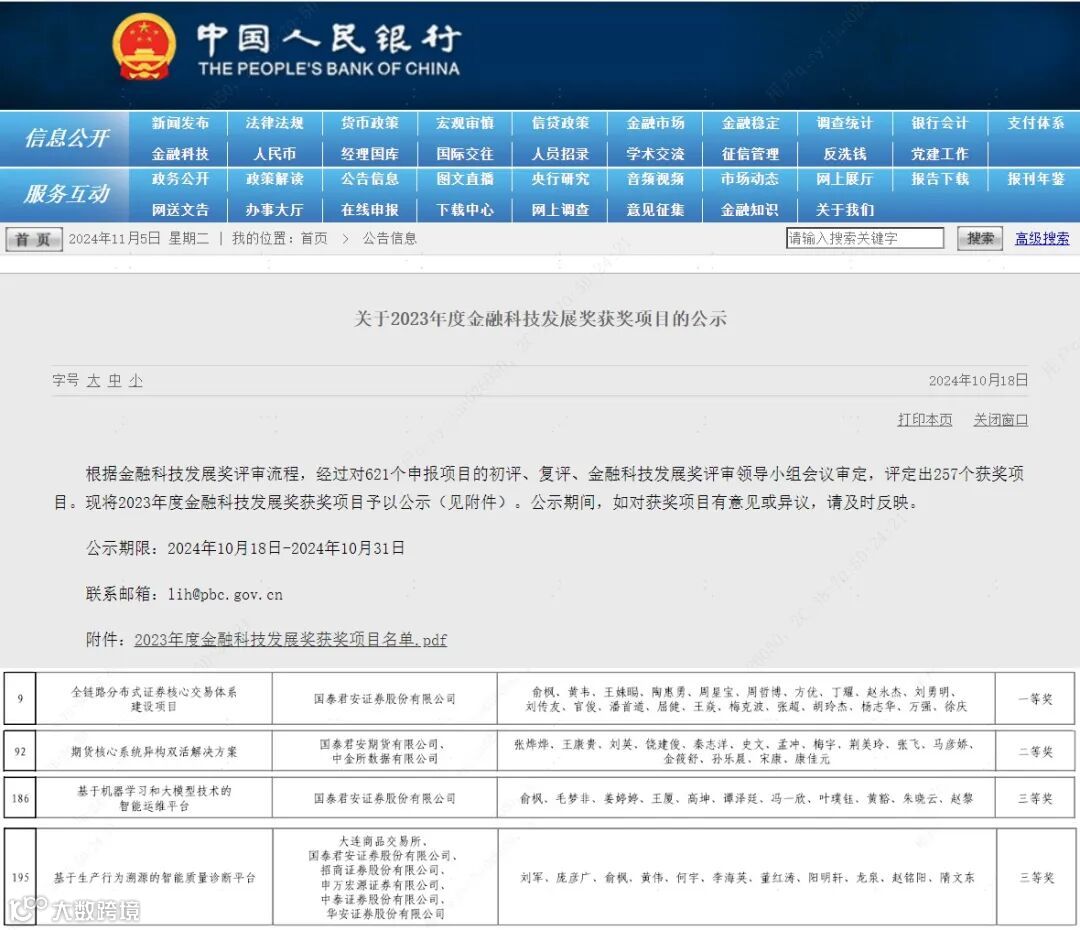Click the national emblem logo
Screen dimensions: 1080x930
point(143,47)
